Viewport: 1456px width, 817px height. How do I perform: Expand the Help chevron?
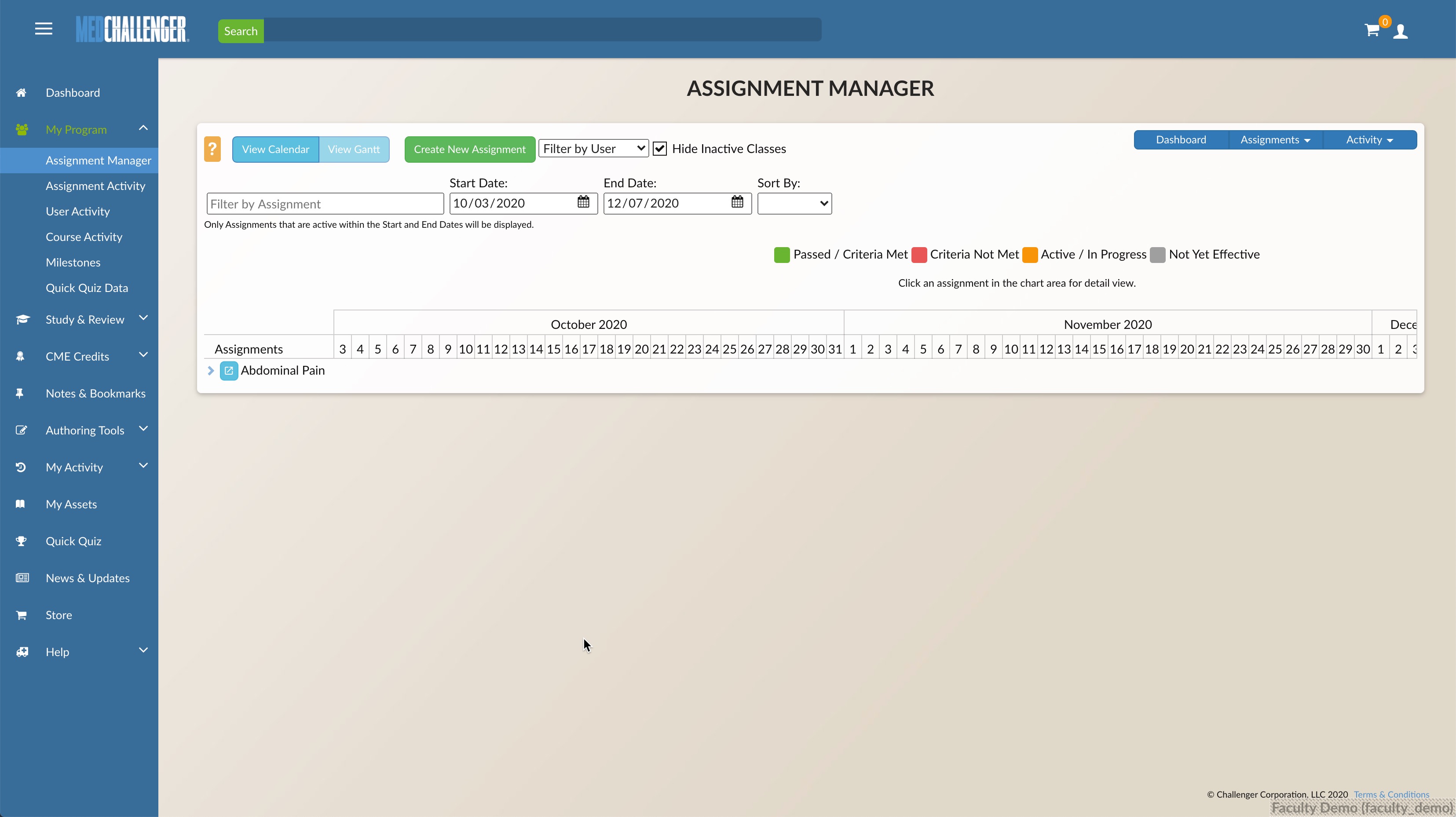coord(143,650)
